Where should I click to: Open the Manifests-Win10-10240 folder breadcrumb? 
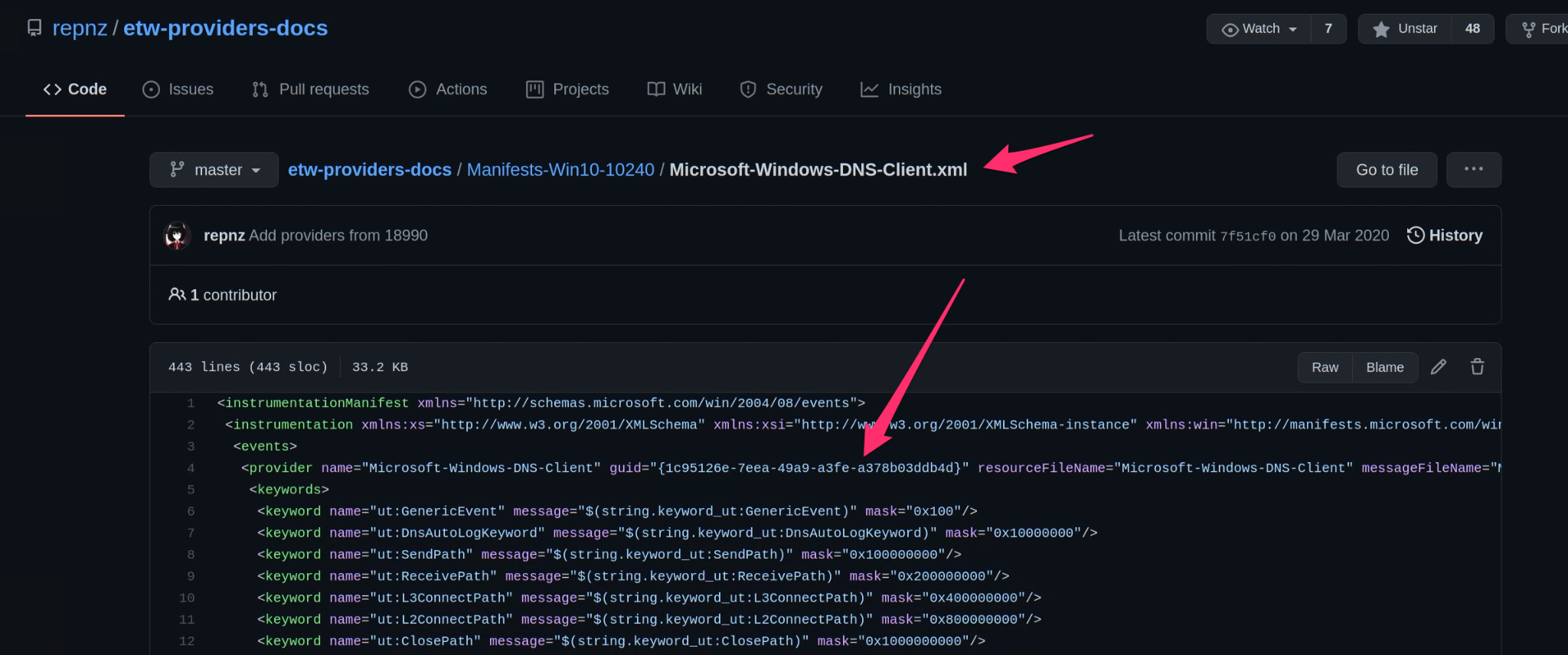560,170
